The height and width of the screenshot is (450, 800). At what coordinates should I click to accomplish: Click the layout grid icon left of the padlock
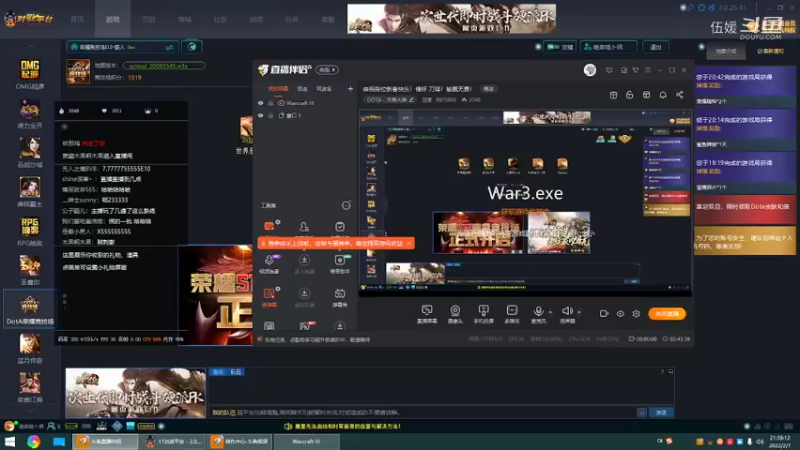613,95
